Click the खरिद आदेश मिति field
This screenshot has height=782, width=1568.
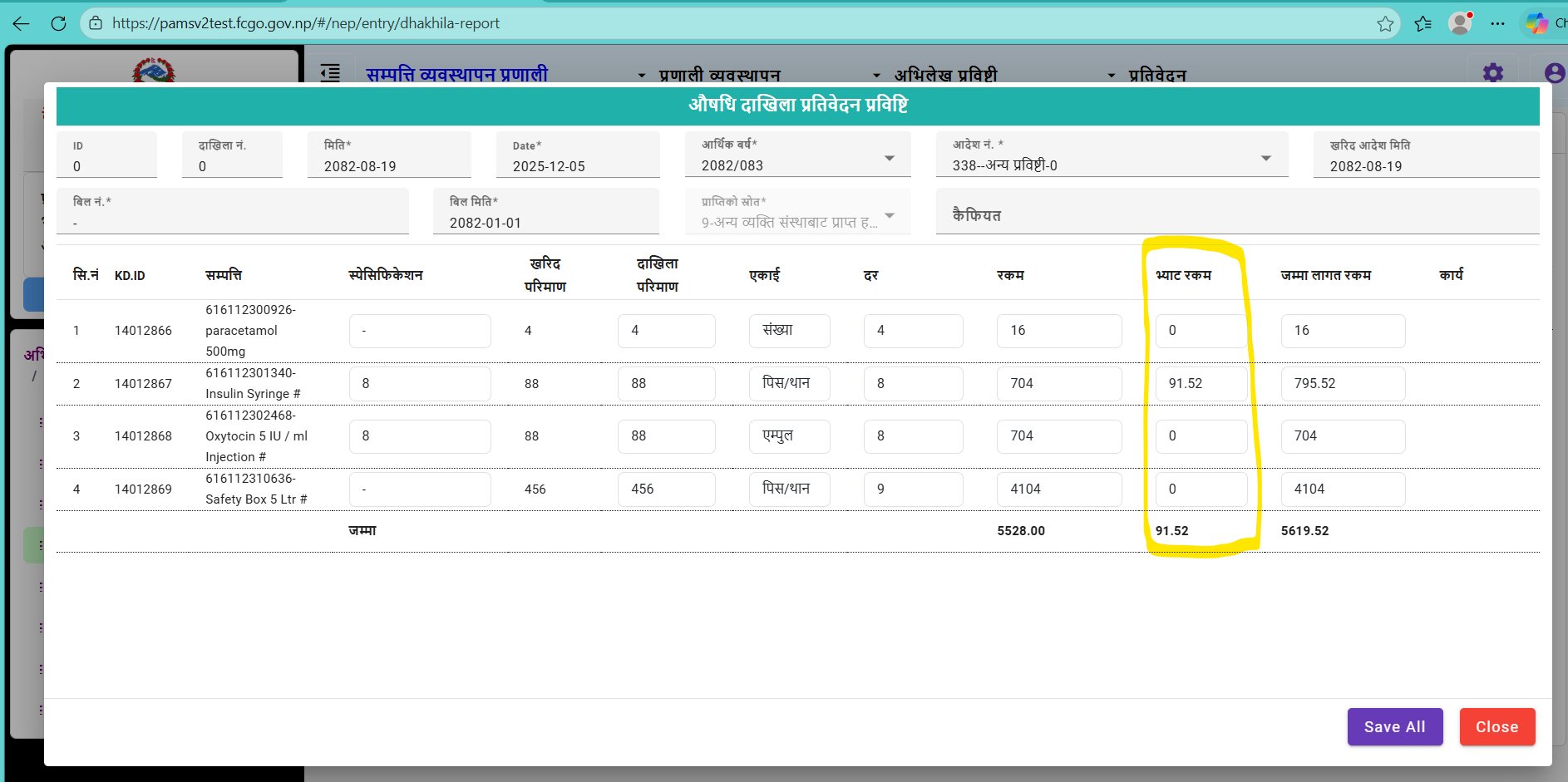(1427, 155)
